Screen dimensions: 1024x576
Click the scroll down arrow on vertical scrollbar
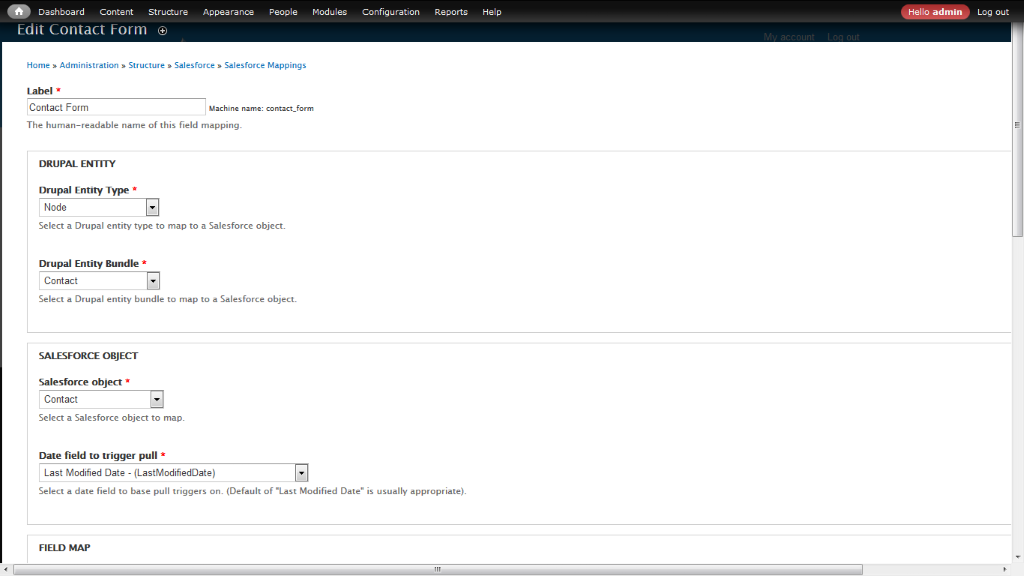pos(1017,558)
